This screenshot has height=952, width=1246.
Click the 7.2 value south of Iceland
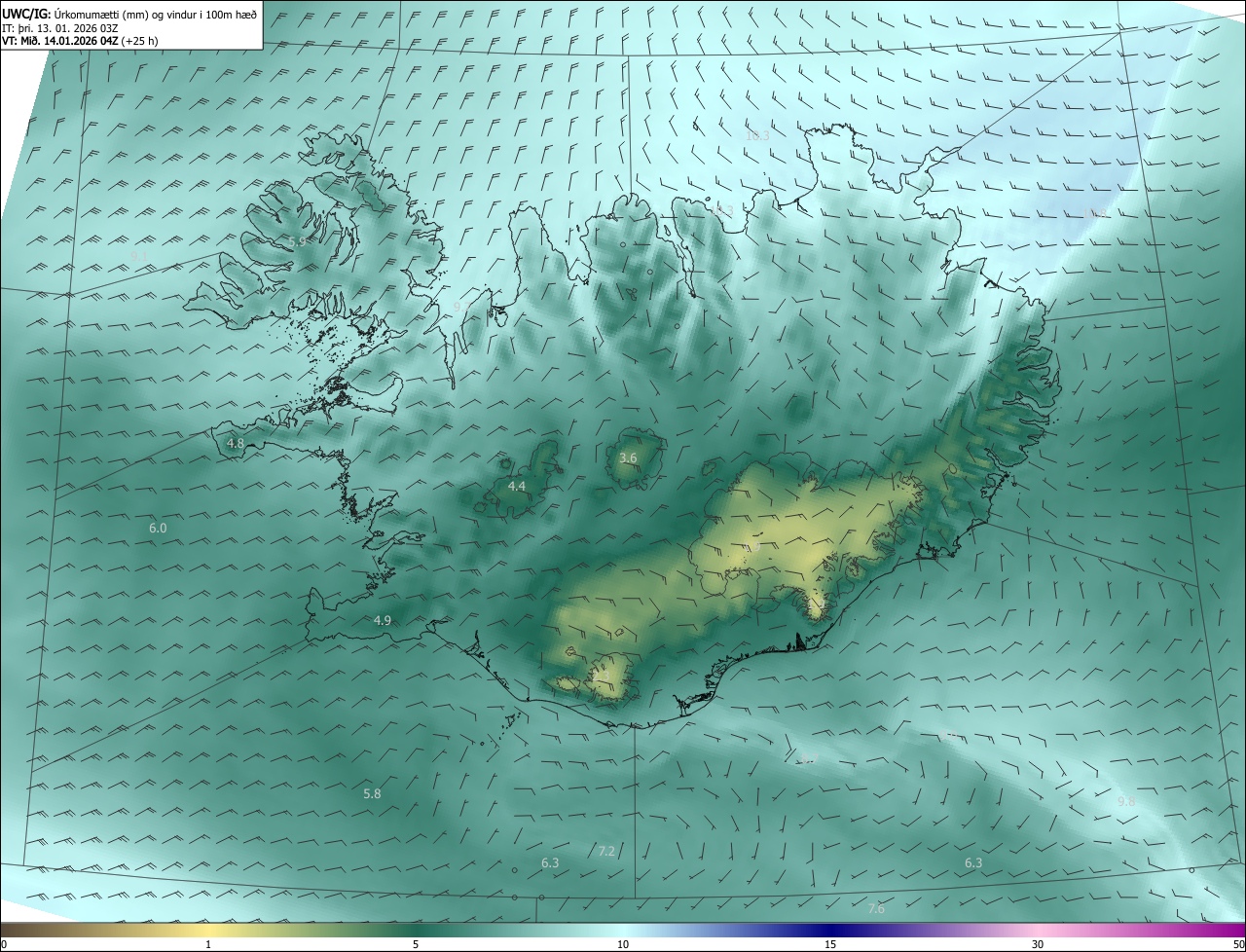[606, 851]
